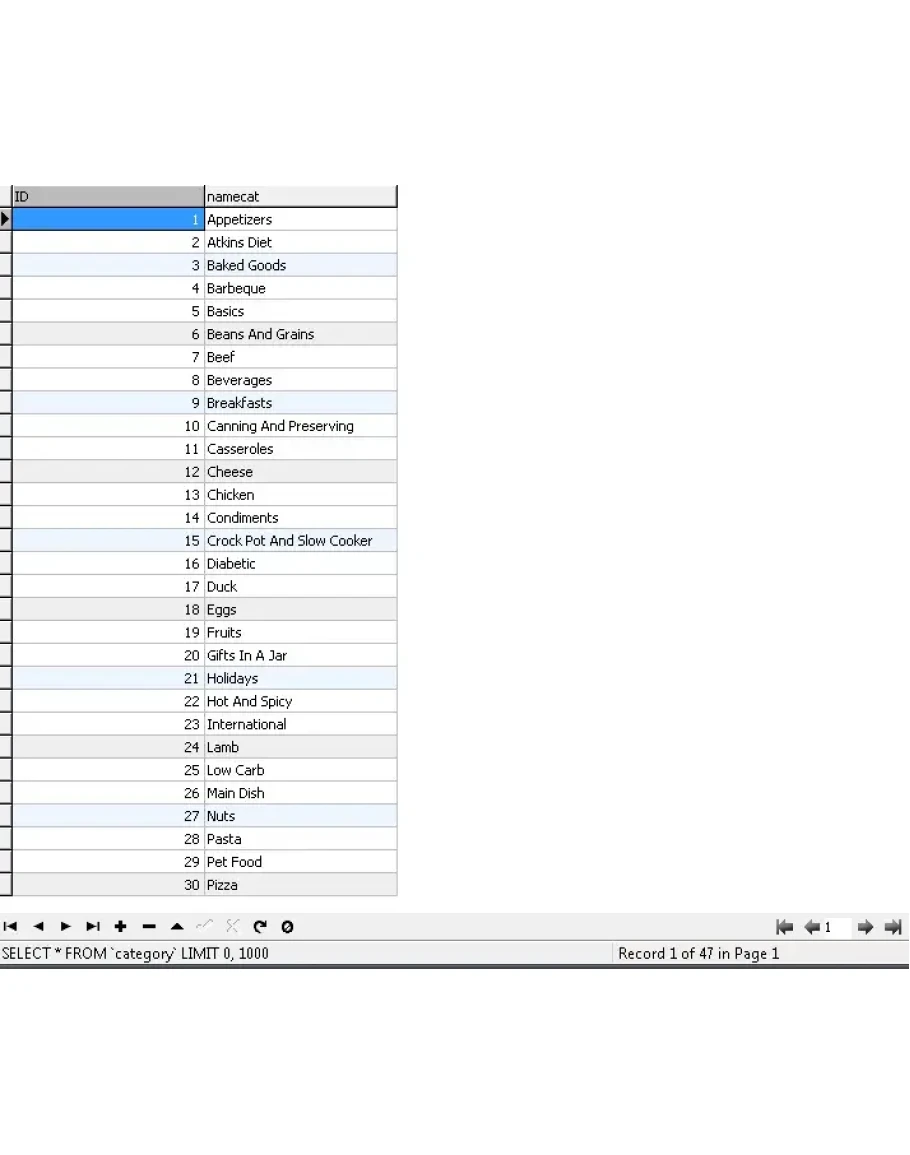Move to previous record arrow
The image size is (910, 1155).
pyautogui.click(x=38, y=927)
